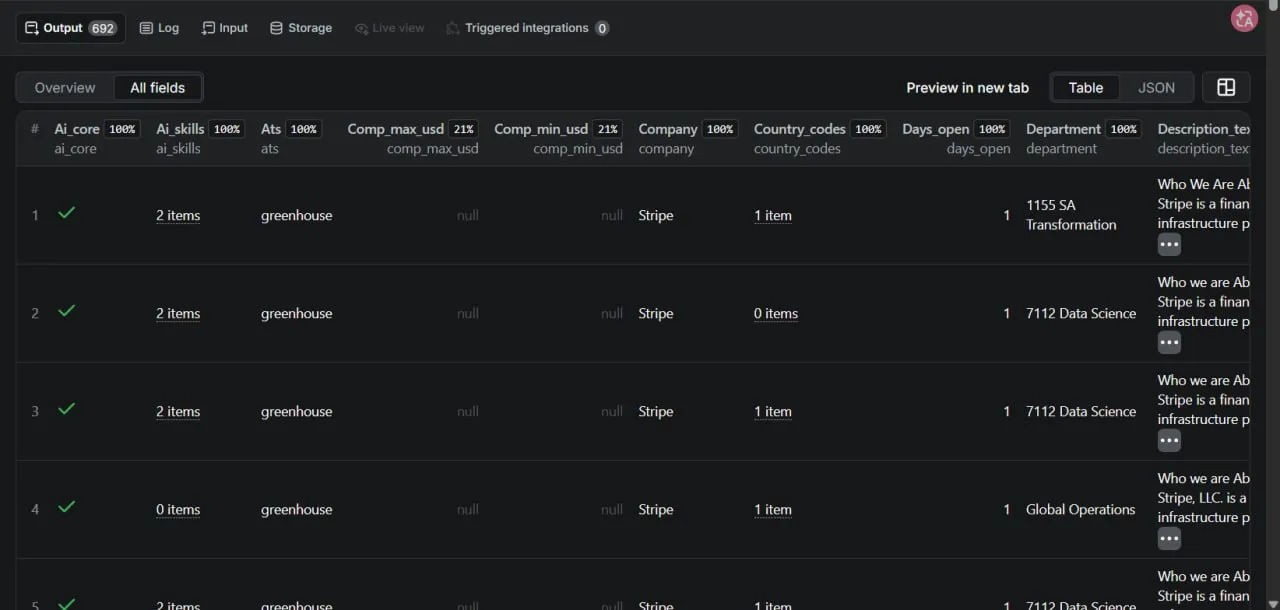Screen dimensions: 1280x610
Task: Click the Triggered integrations count badge
Action: [x=602, y=28]
